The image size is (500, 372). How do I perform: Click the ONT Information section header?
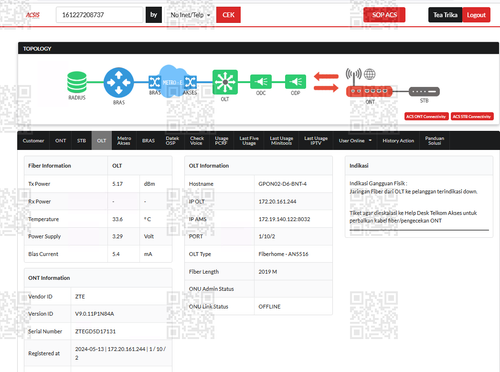pyautogui.click(x=49, y=278)
